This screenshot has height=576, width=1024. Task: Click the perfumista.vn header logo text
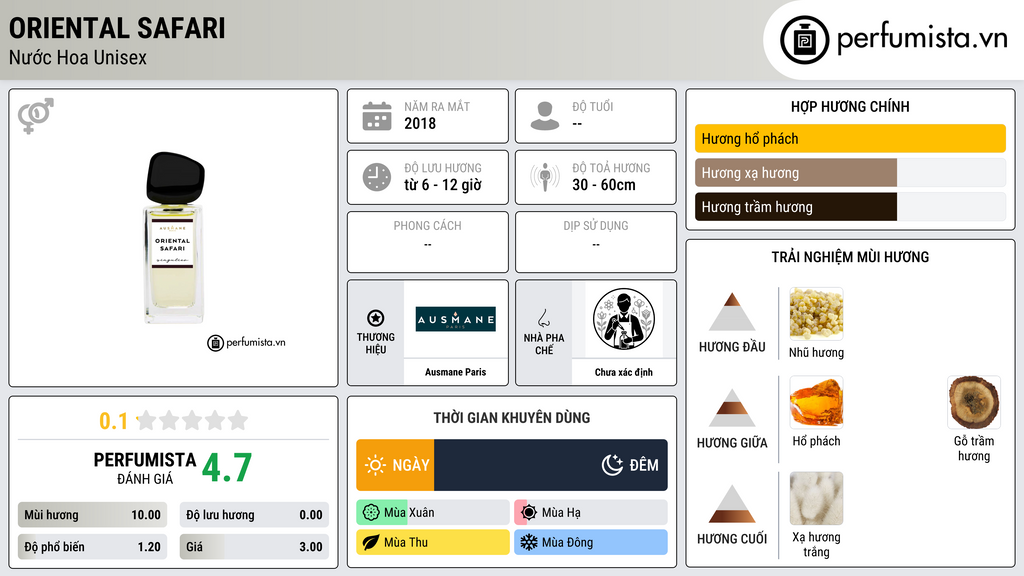[x=922, y=38]
